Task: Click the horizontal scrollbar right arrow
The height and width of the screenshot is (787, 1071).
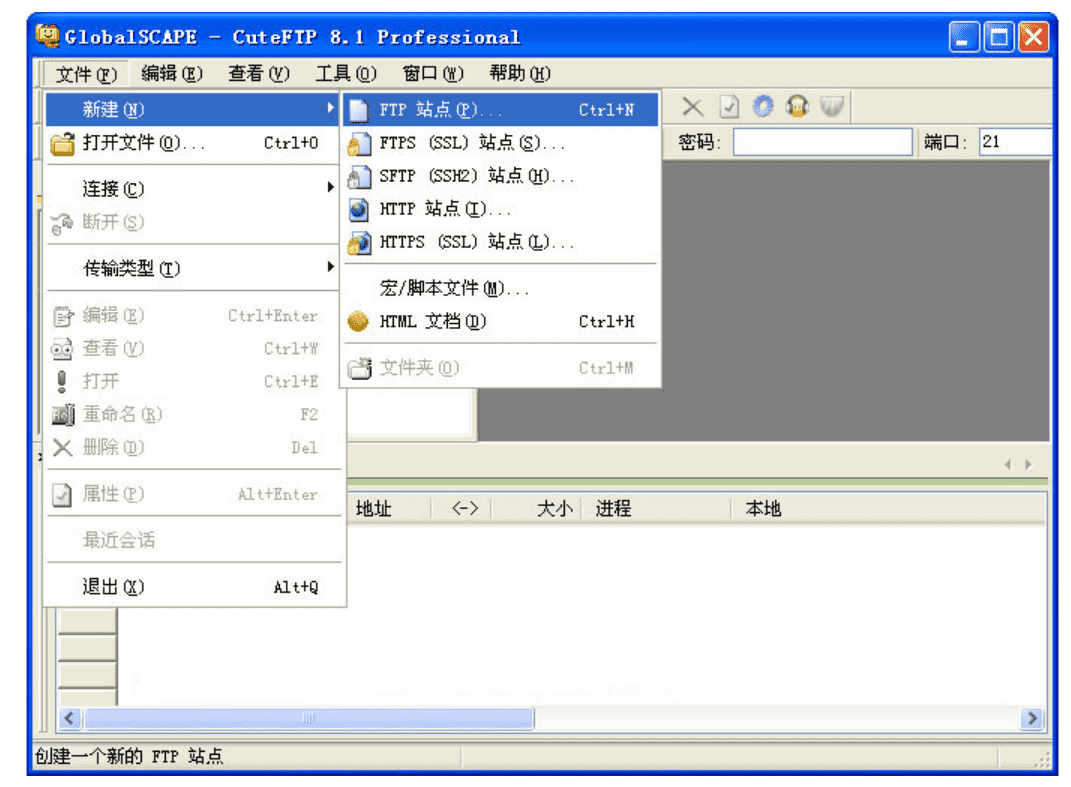Action: point(1032,718)
